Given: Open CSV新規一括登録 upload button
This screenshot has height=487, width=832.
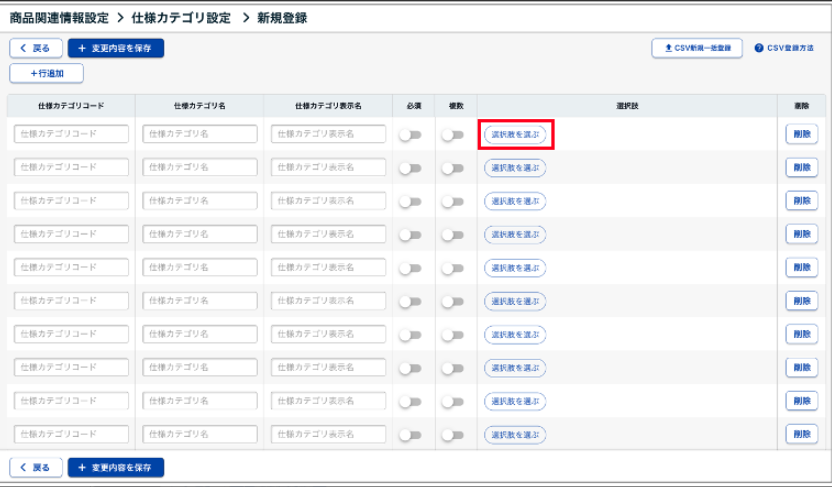Looking at the screenshot, I should (x=696, y=48).
